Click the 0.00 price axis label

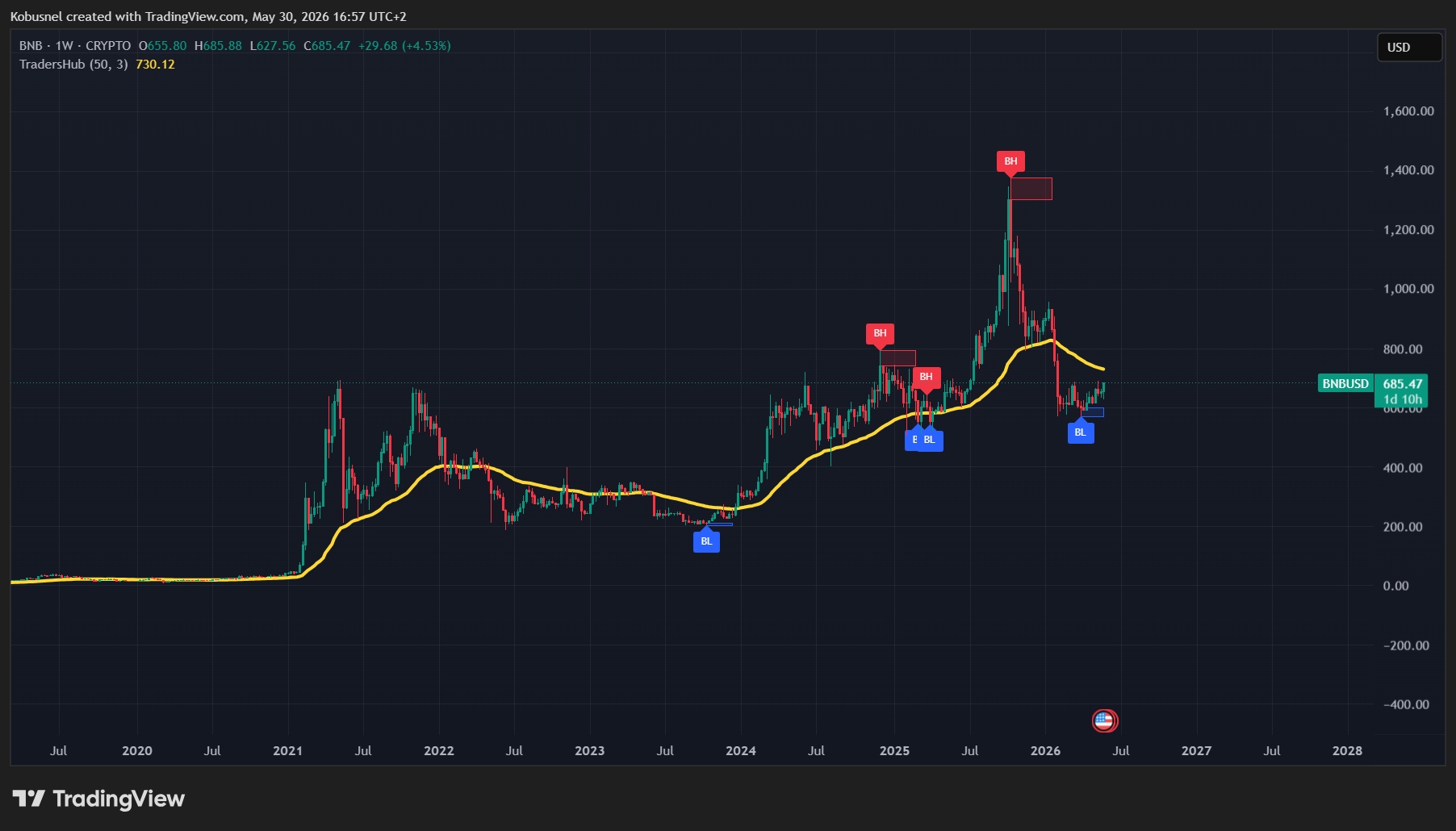[x=1396, y=586]
